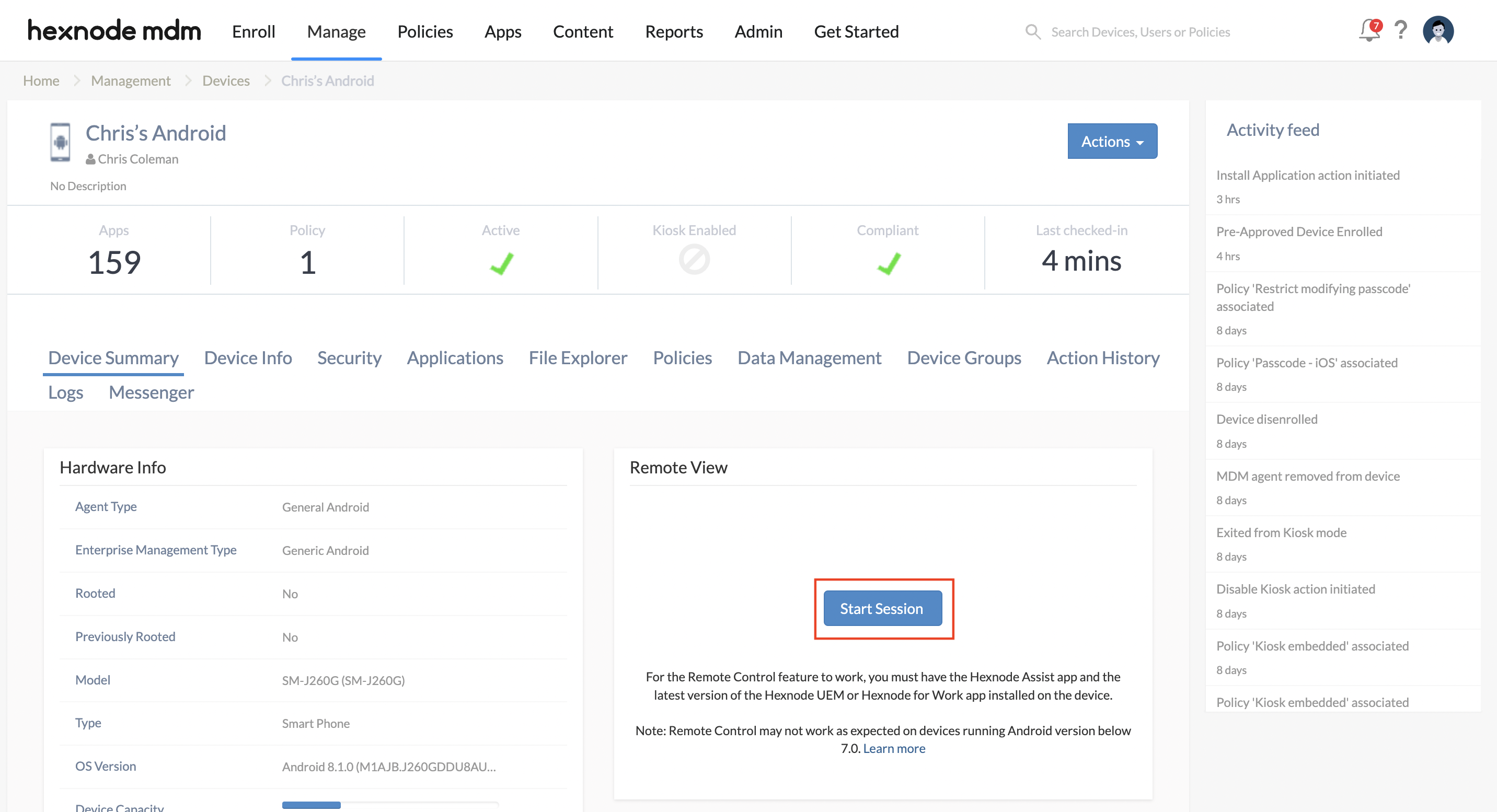The width and height of the screenshot is (1497, 812).
Task: Switch to the Data Management tab
Action: (x=809, y=358)
